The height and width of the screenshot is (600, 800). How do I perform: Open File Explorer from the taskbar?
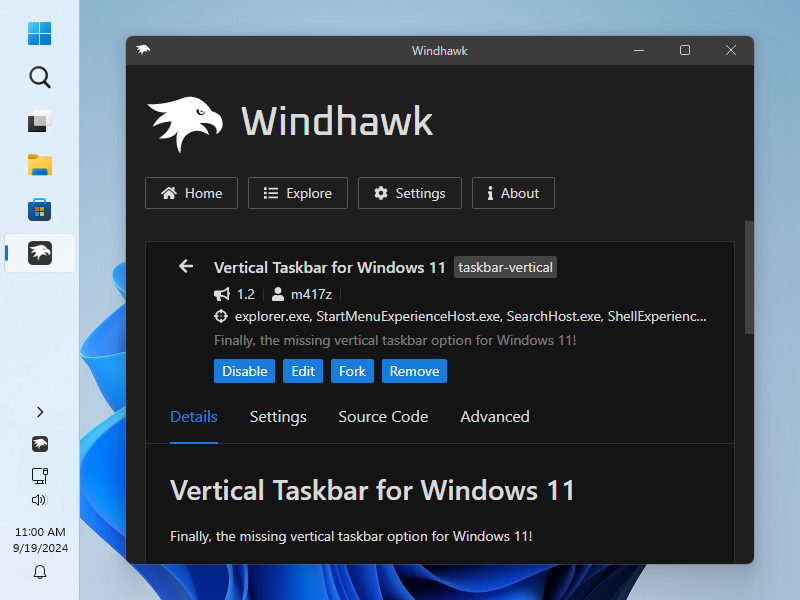tap(39, 165)
